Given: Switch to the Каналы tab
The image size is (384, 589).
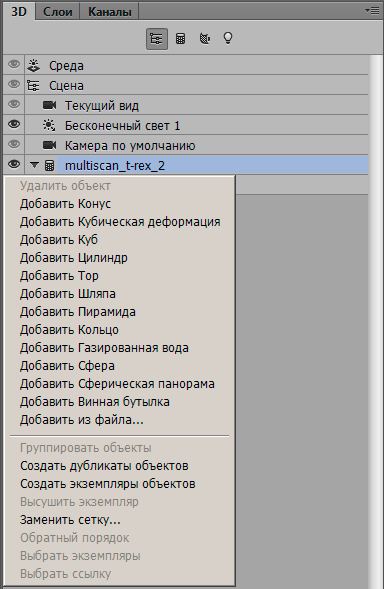Looking at the screenshot, I should tap(109, 12).
